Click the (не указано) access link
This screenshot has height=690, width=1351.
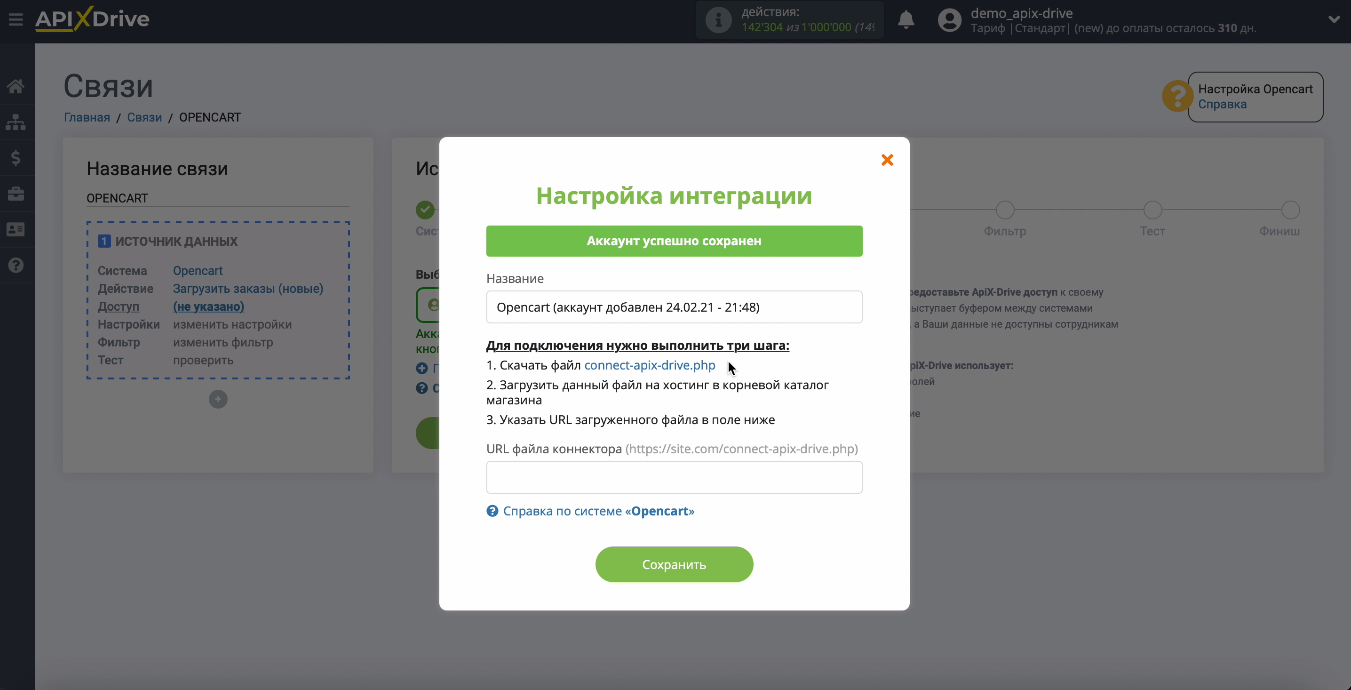208,307
